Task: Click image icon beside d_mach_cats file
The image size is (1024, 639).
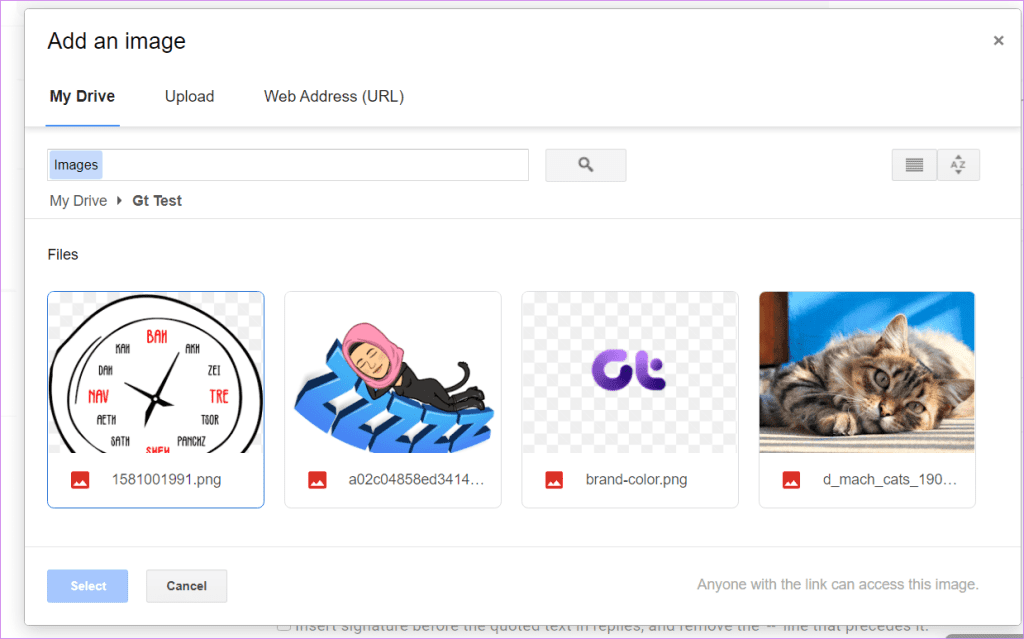Action: tap(791, 480)
